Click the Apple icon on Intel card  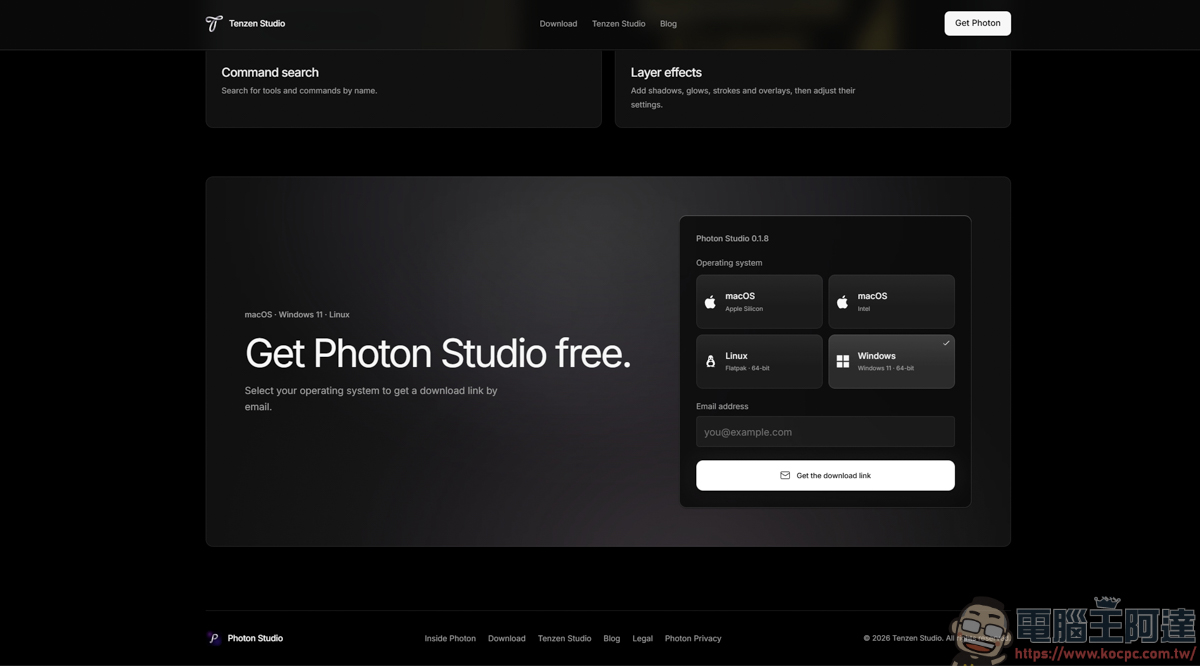click(x=842, y=302)
